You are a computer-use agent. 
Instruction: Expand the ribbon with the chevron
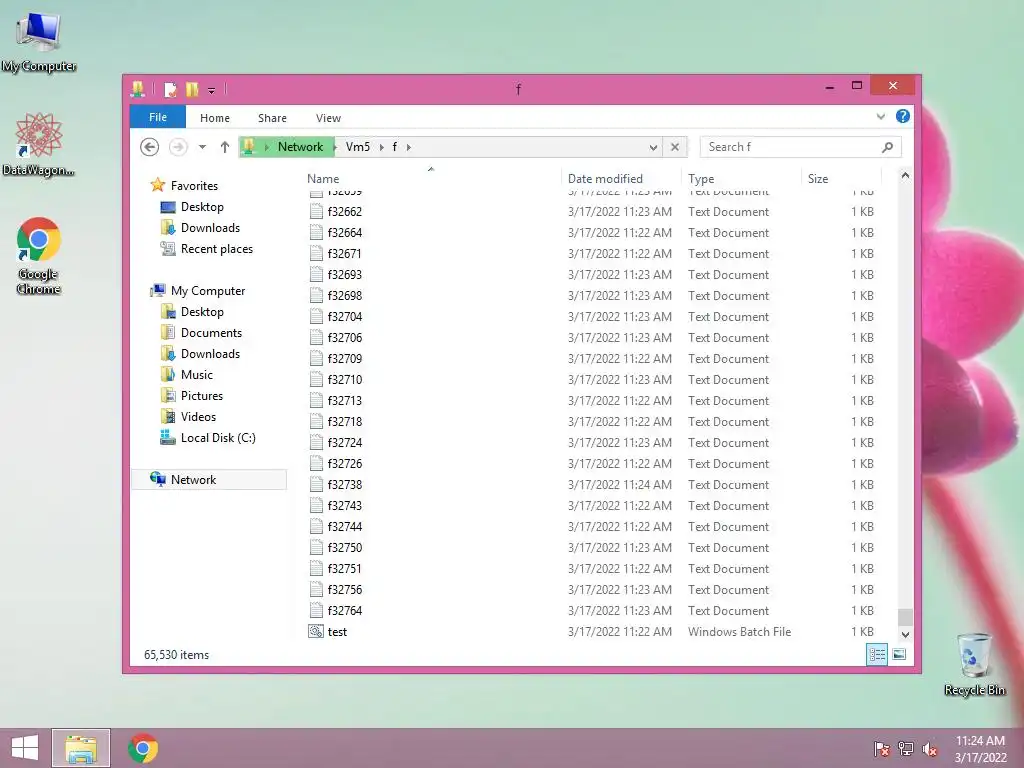880,117
